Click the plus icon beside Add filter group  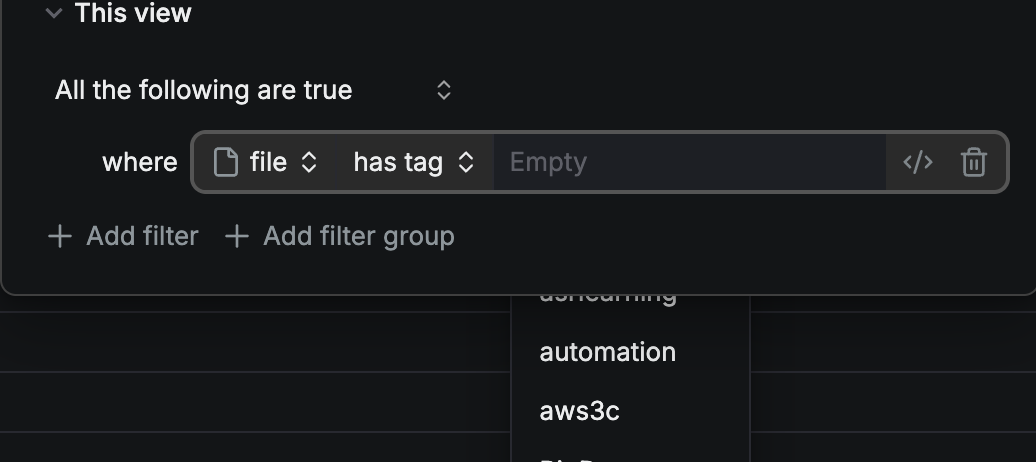[x=236, y=236]
